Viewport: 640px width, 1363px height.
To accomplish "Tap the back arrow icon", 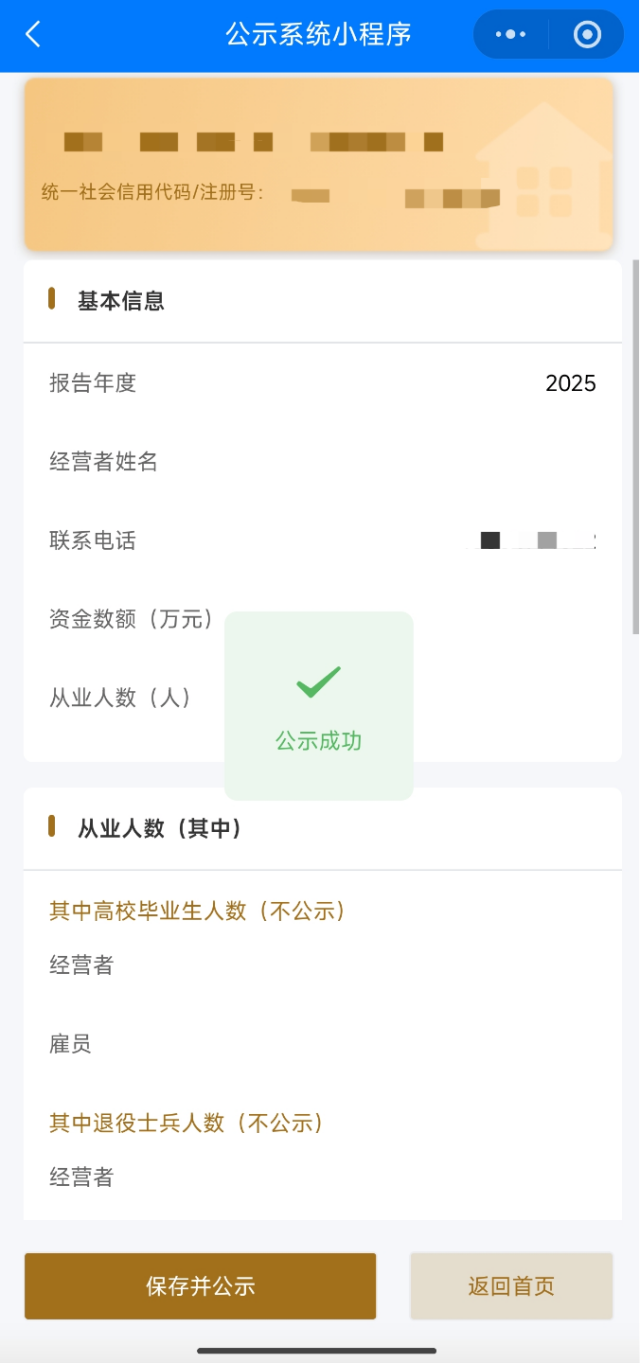I will coord(33,35).
